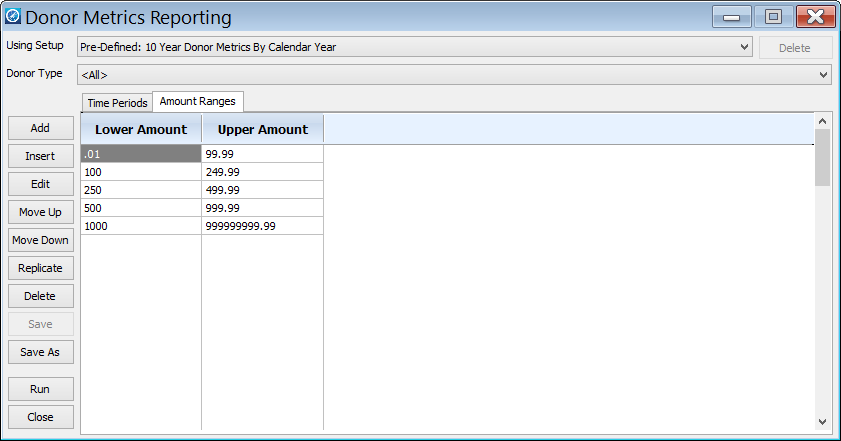Close the window with the red X
The width and height of the screenshot is (841, 441).
(815, 17)
